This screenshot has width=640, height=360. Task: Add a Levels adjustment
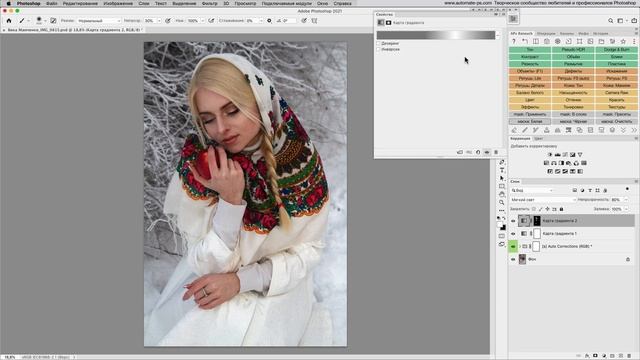[x=558, y=155]
